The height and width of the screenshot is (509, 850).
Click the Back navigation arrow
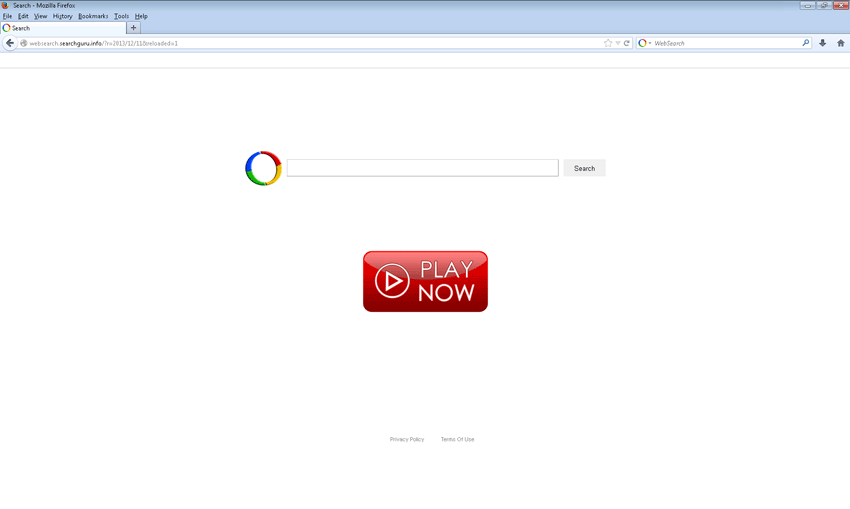(10, 43)
